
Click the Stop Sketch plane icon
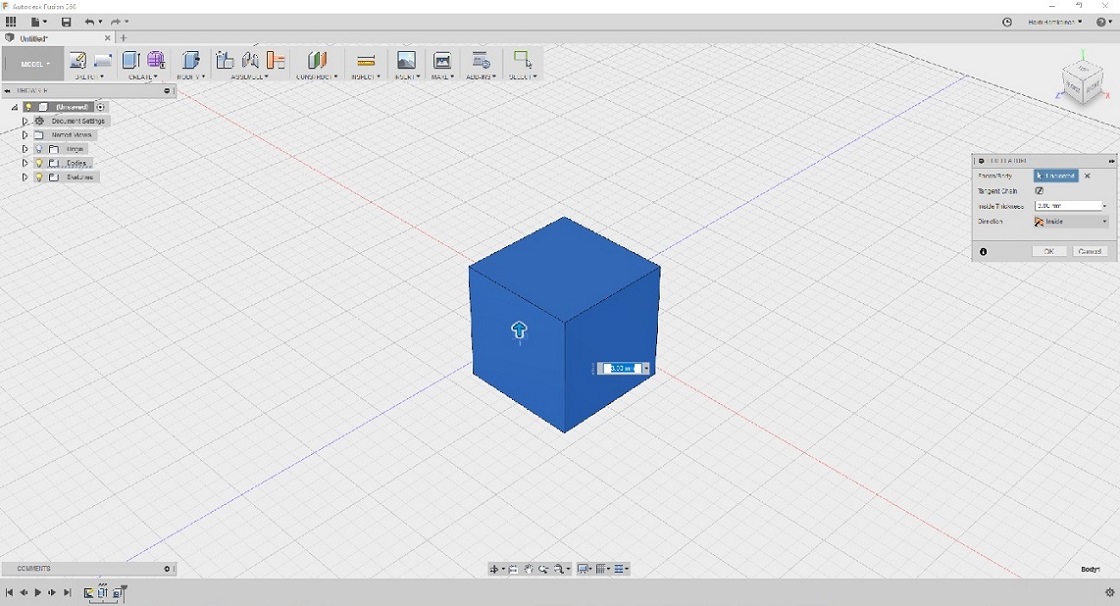point(103,60)
